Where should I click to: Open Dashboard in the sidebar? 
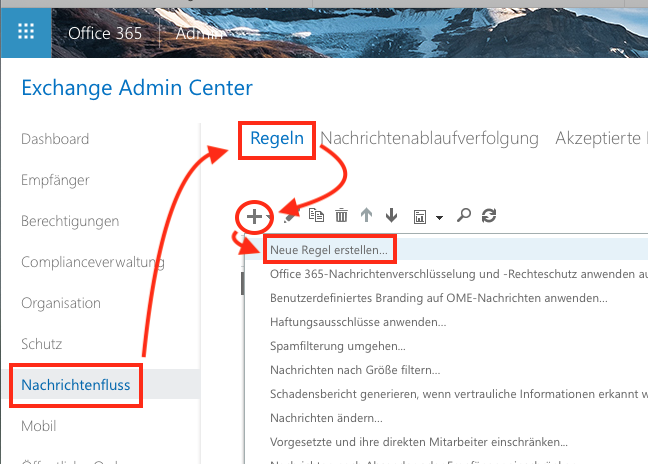55,139
